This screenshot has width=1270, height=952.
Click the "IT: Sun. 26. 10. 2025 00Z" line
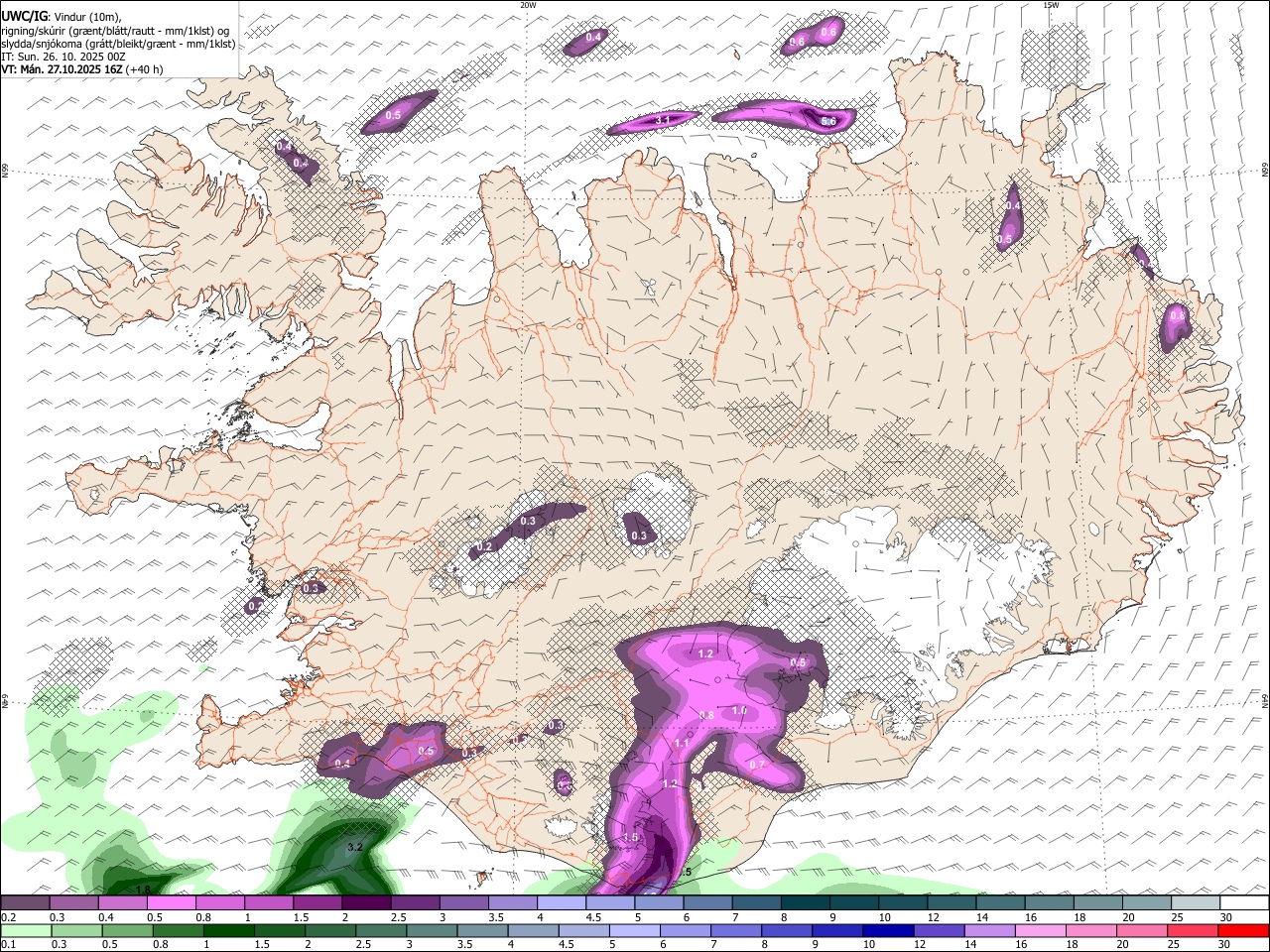point(63,57)
